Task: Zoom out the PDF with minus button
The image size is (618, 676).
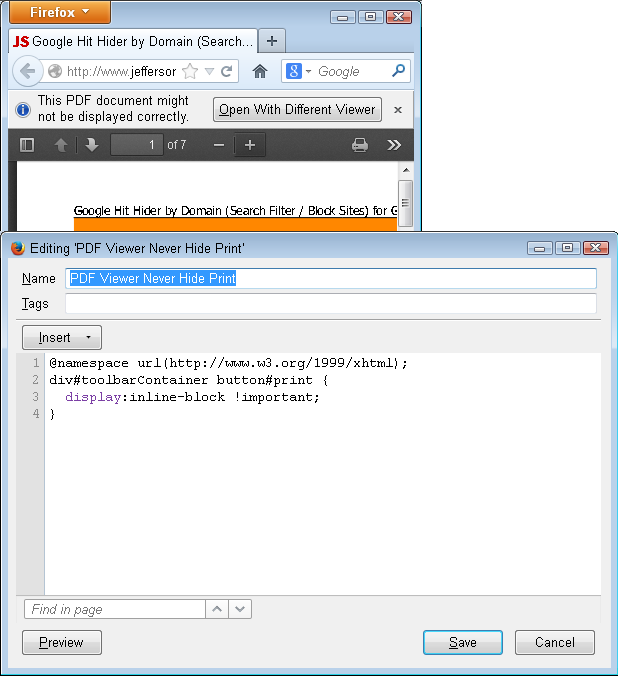Action: coord(219,145)
